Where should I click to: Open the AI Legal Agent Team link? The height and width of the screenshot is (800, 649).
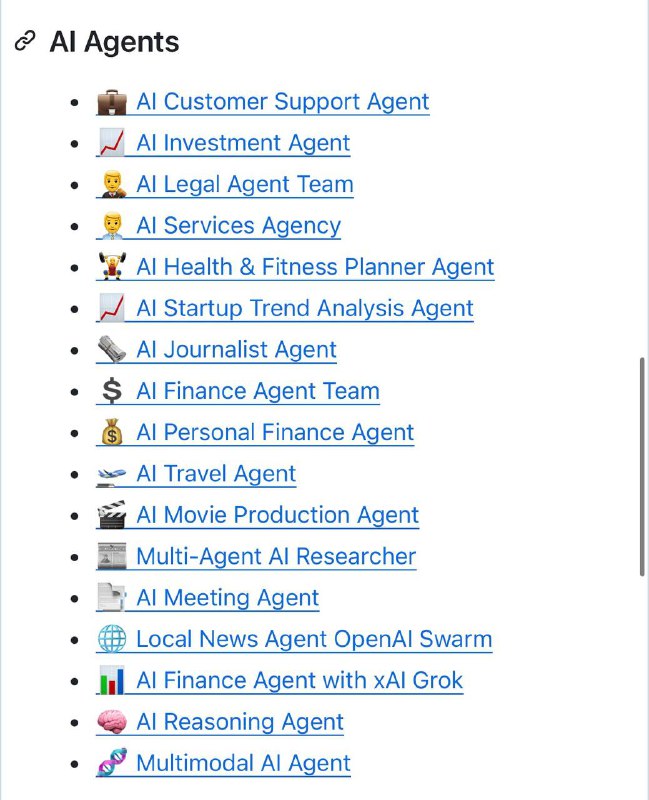point(245,184)
